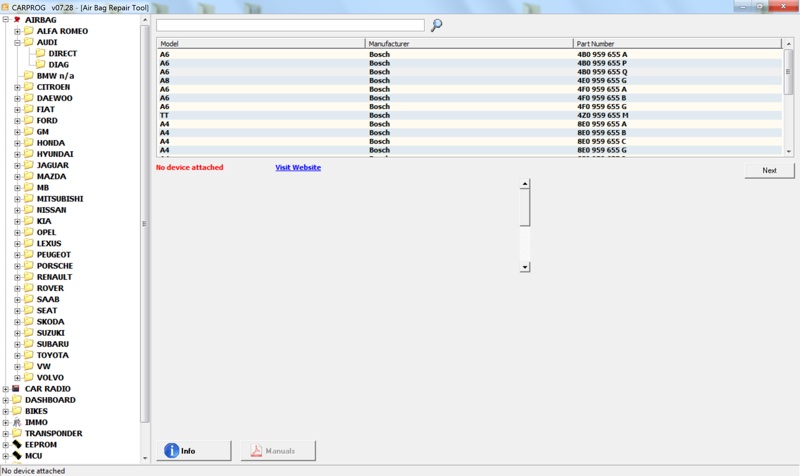
Task: Open the Info button
Action: click(194, 451)
